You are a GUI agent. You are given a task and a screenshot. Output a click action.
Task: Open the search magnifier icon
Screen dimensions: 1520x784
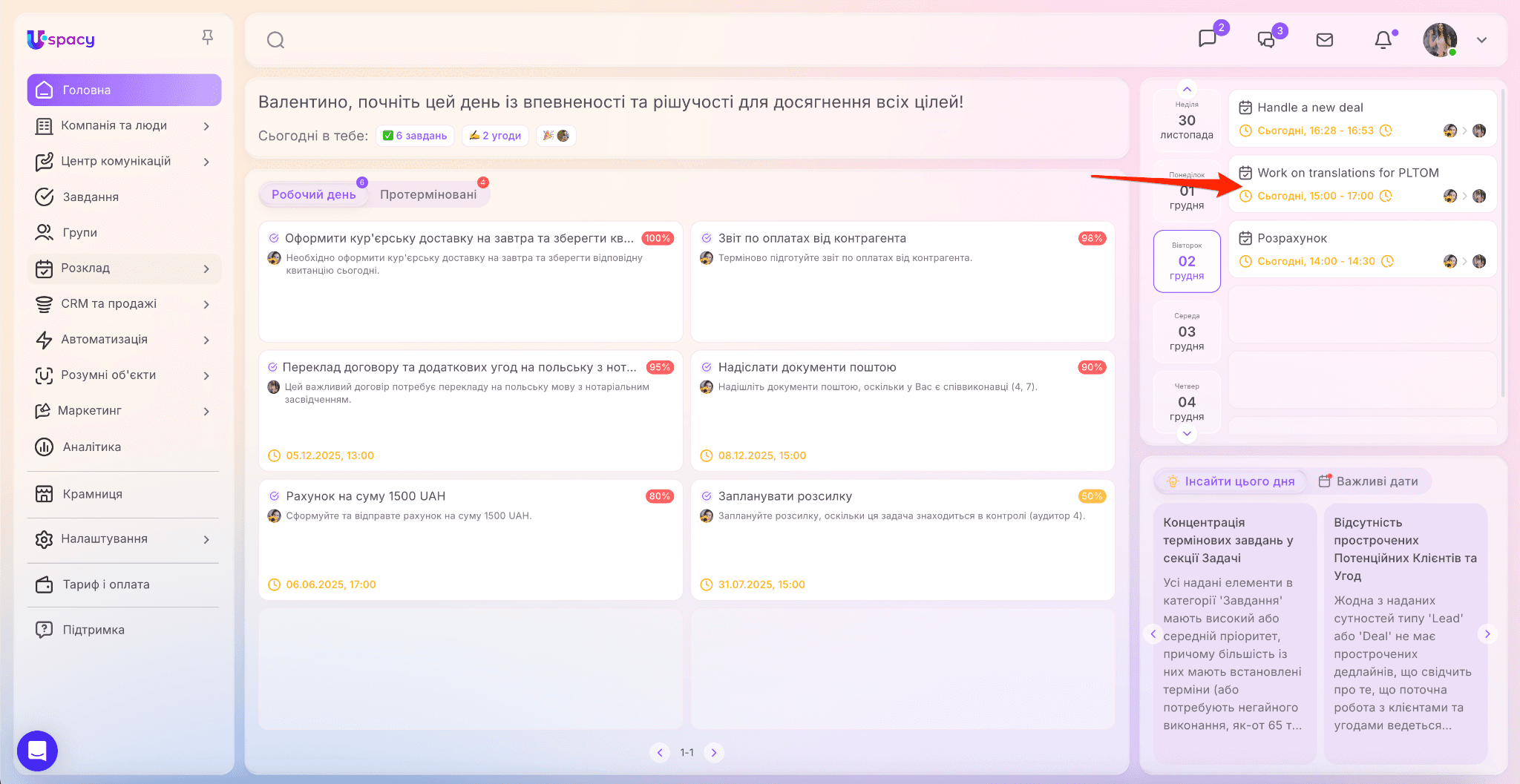click(x=275, y=40)
